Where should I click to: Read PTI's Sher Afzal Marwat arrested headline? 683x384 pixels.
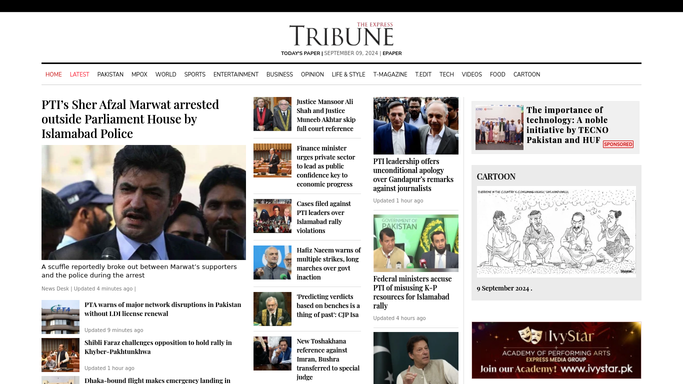pos(130,119)
